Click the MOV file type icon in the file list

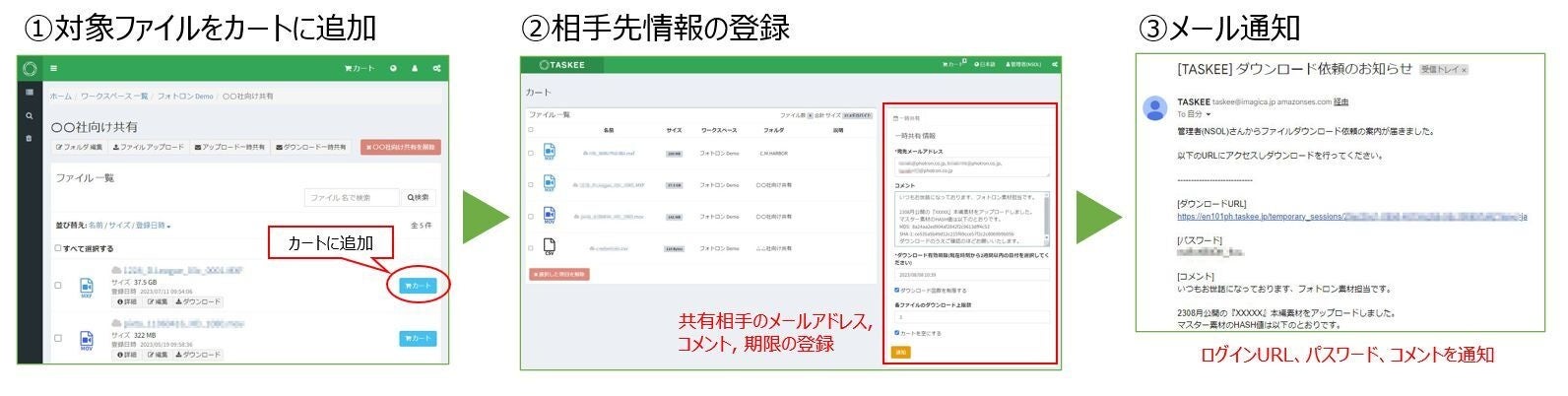pos(86,339)
